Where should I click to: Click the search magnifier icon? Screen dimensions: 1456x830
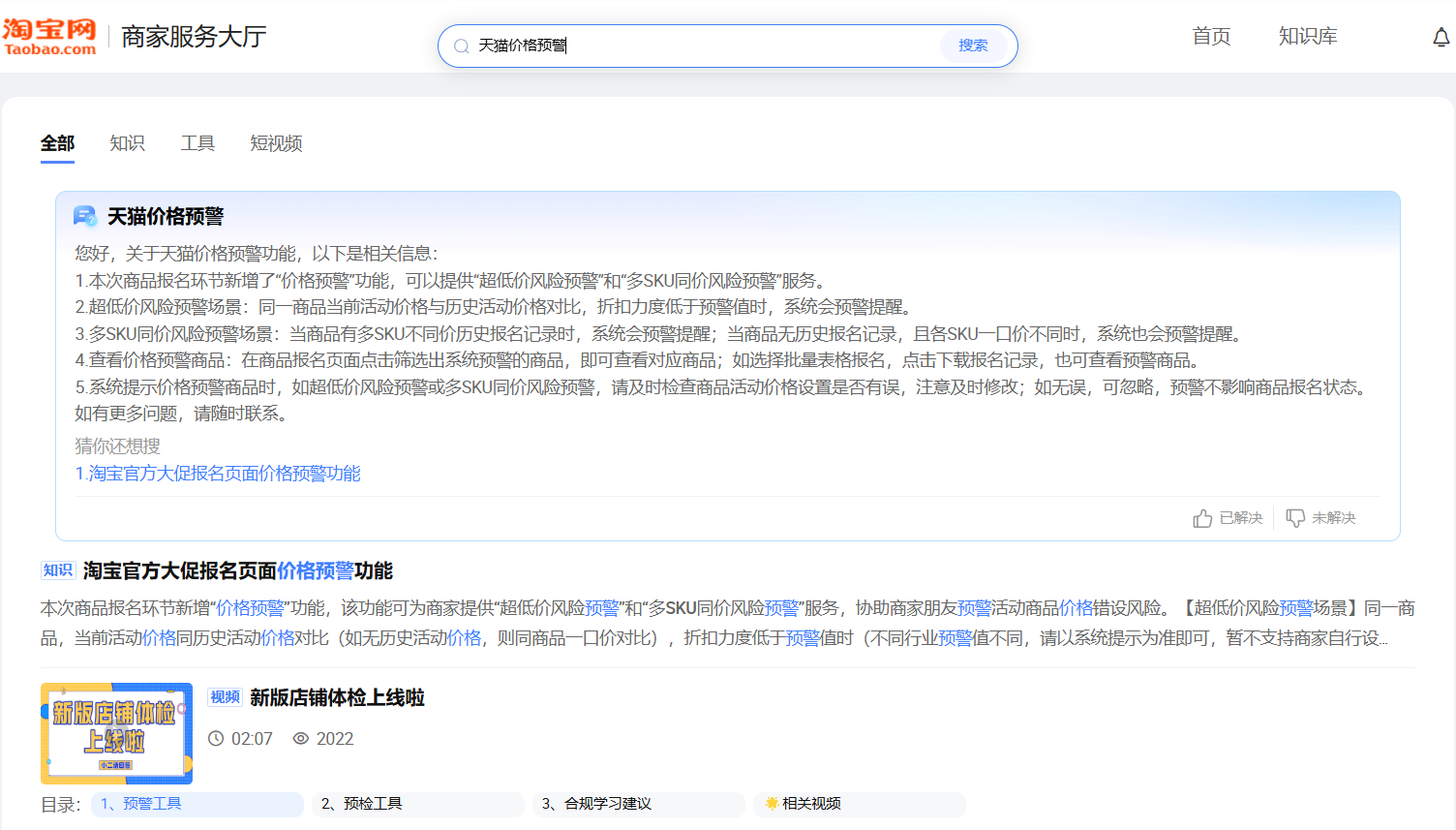pyautogui.click(x=462, y=46)
